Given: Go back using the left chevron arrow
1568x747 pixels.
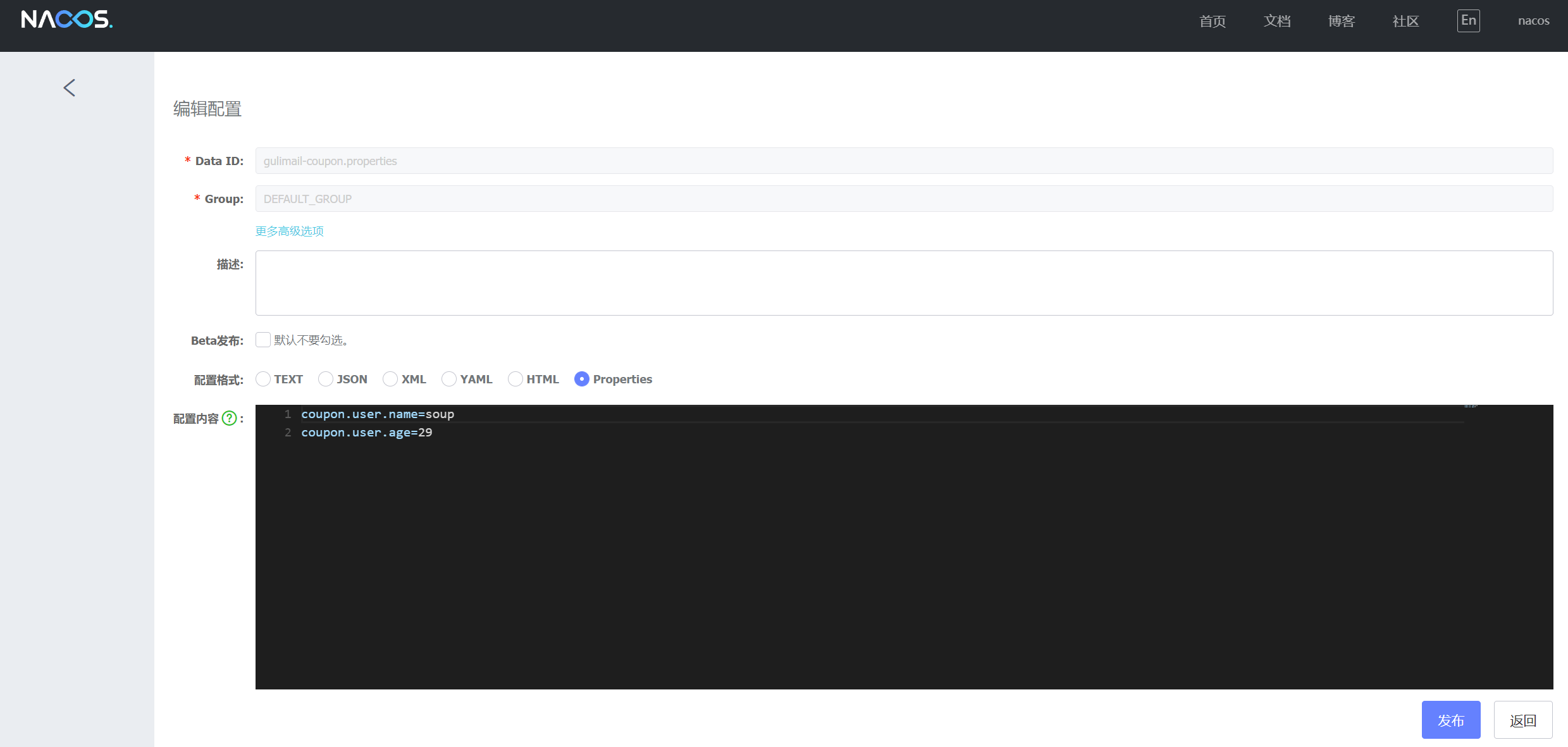Looking at the screenshot, I should 70,88.
